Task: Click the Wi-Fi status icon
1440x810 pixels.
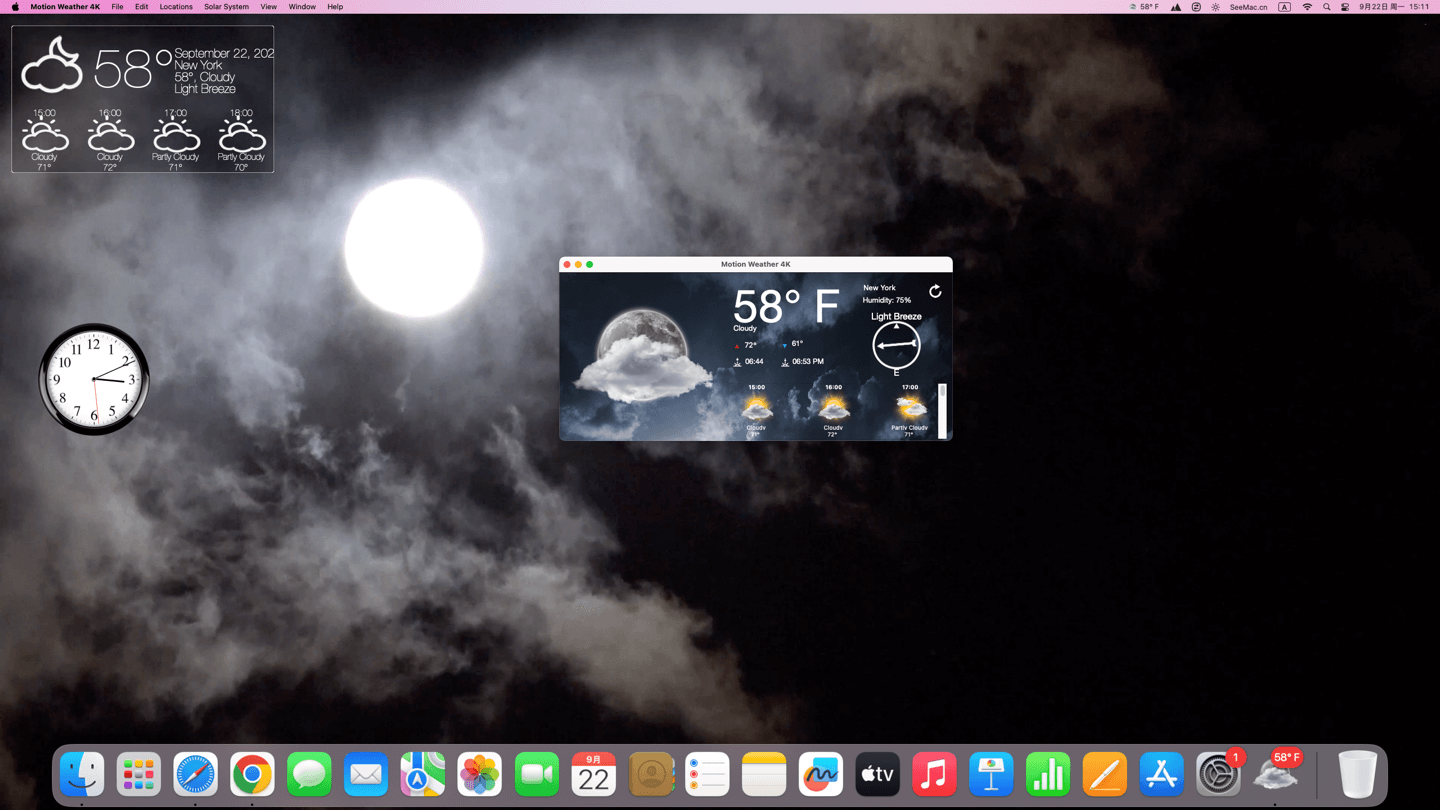Action: pyautogui.click(x=1307, y=7)
